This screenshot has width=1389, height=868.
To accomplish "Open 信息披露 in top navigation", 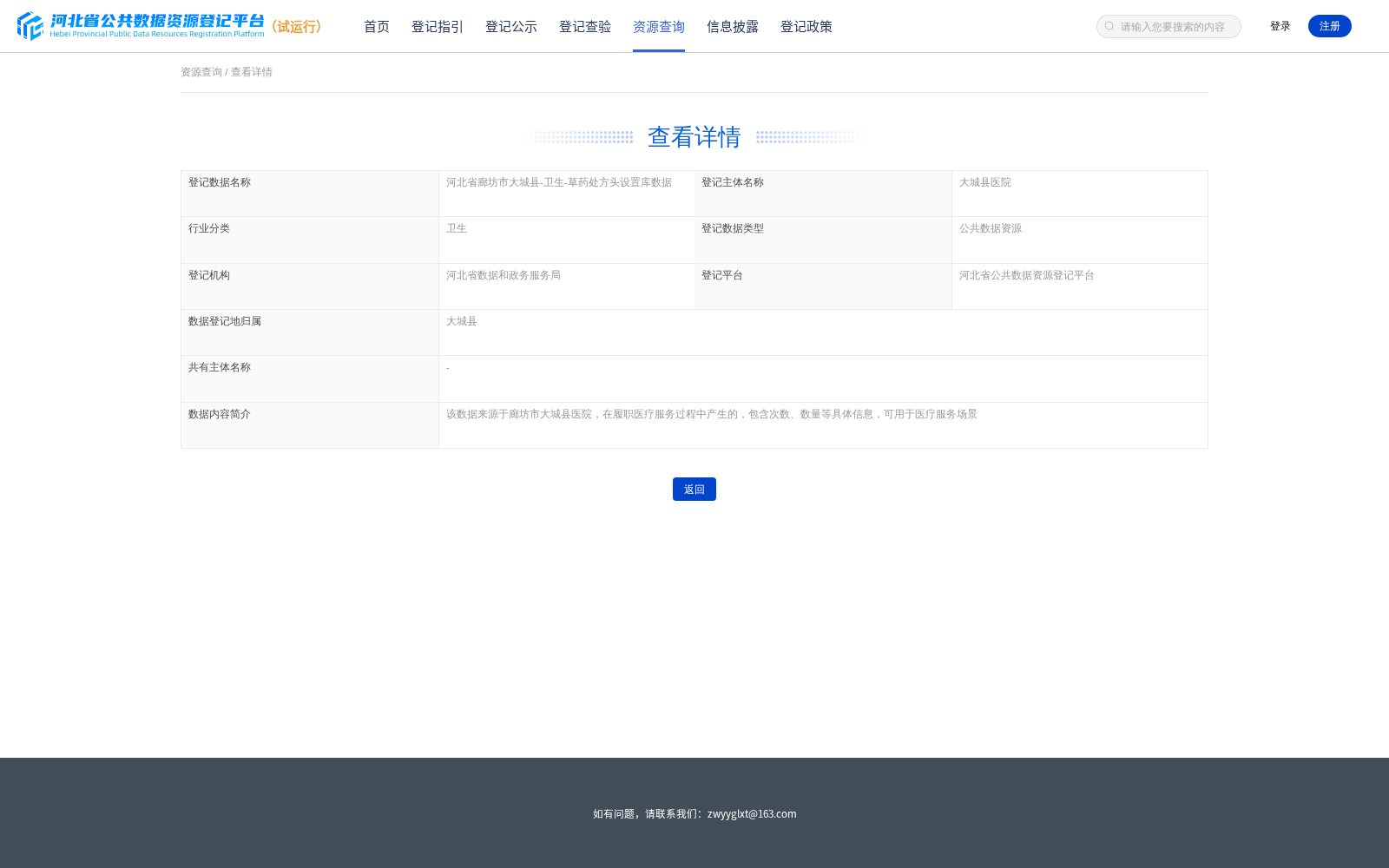I will [x=733, y=27].
